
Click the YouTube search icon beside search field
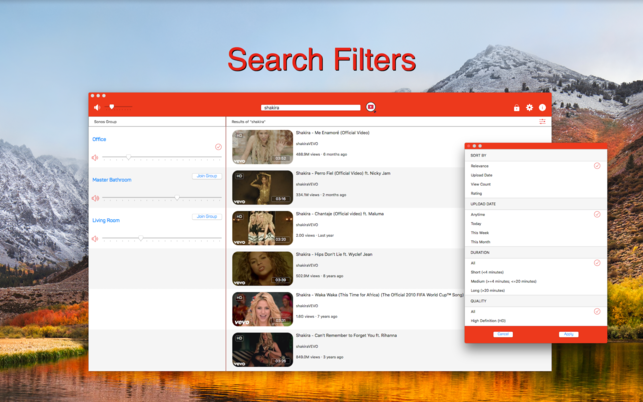tap(371, 107)
